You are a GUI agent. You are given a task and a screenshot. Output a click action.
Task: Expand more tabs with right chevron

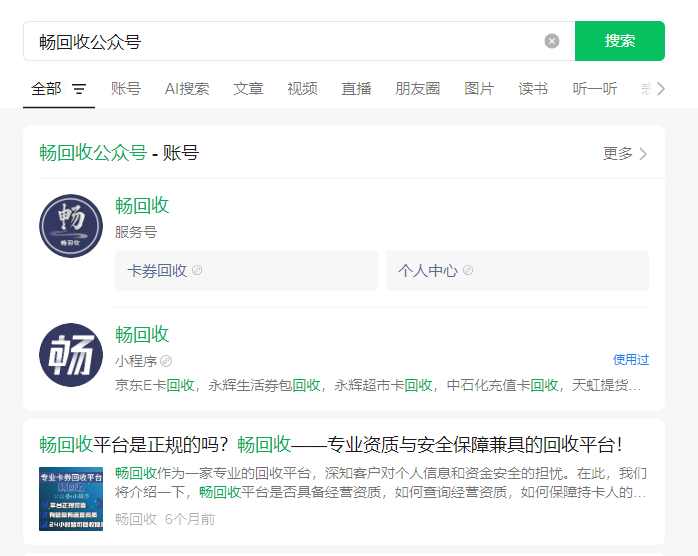pyautogui.click(x=661, y=89)
